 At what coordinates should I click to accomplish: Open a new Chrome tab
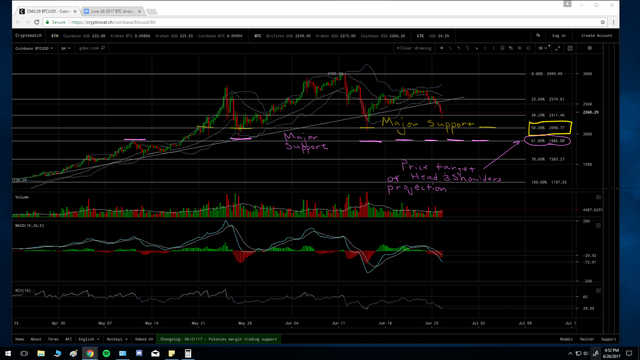click(x=151, y=11)
